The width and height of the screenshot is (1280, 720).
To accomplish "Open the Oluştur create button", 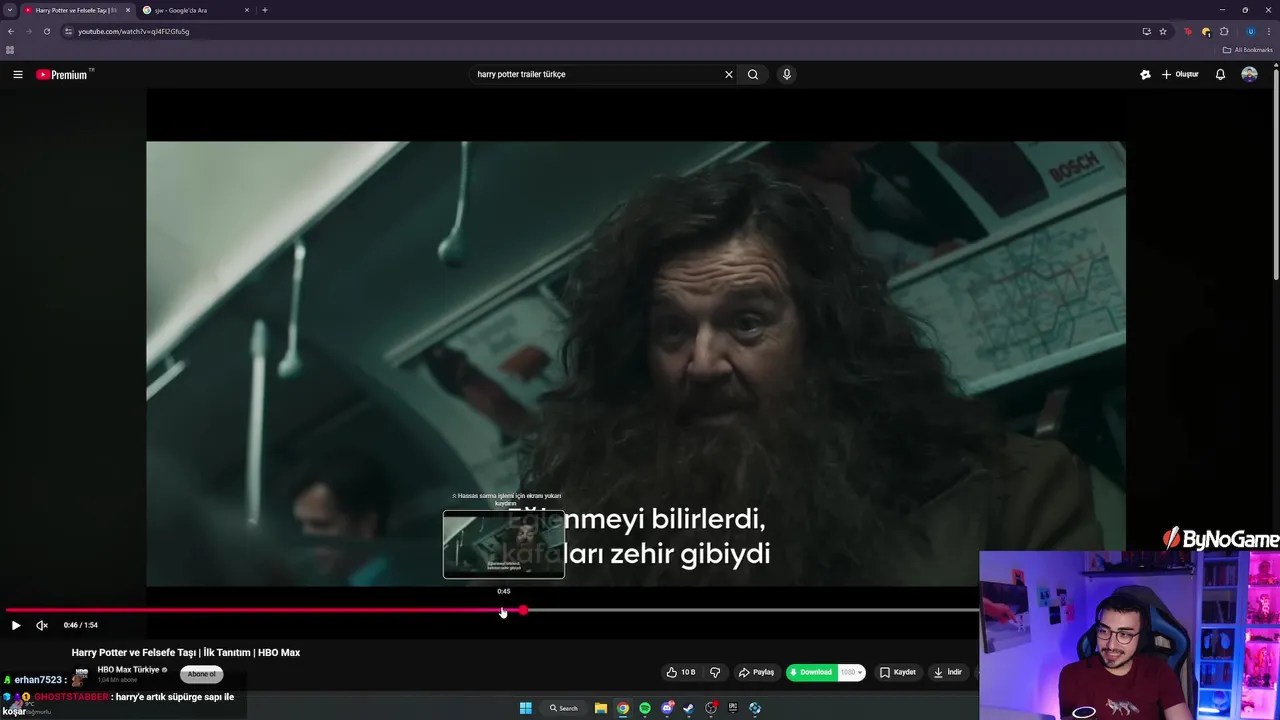I will click(1180, 74).
